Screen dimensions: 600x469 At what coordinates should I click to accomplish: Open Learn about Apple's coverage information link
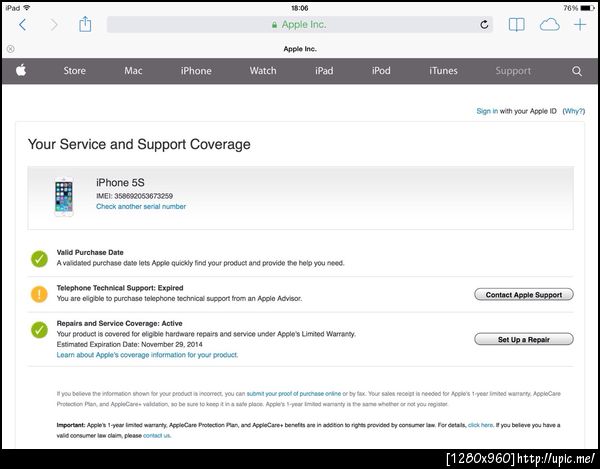[147, 355]
